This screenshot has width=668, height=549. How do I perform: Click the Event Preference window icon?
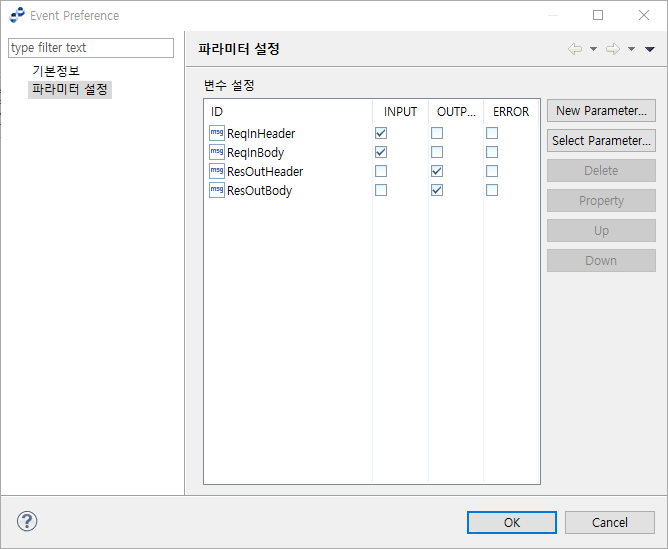click(17, 15)
